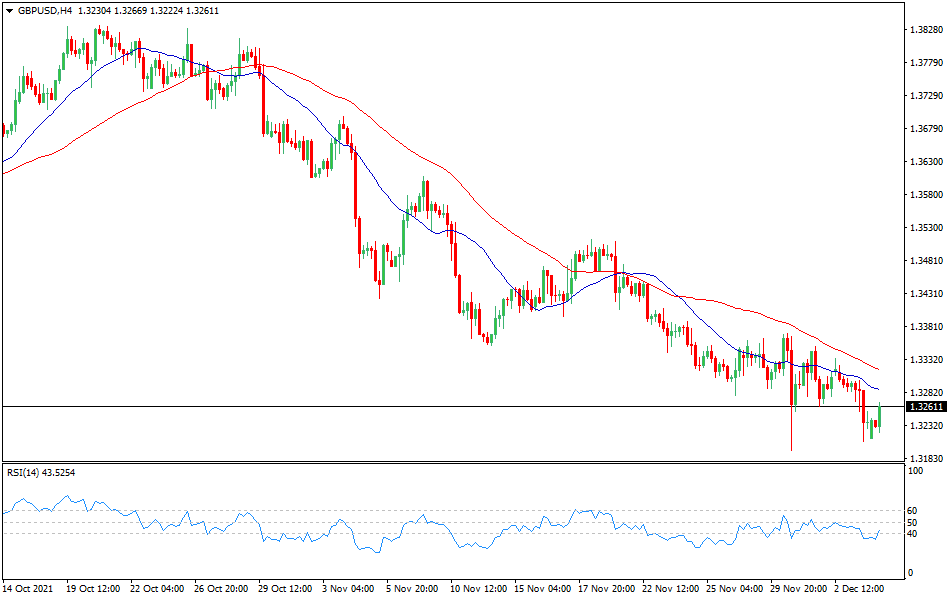This screenshot has height=600, width=950.
Task: Click the 3 Nov 04:00 time label
Action: (346, 588)
